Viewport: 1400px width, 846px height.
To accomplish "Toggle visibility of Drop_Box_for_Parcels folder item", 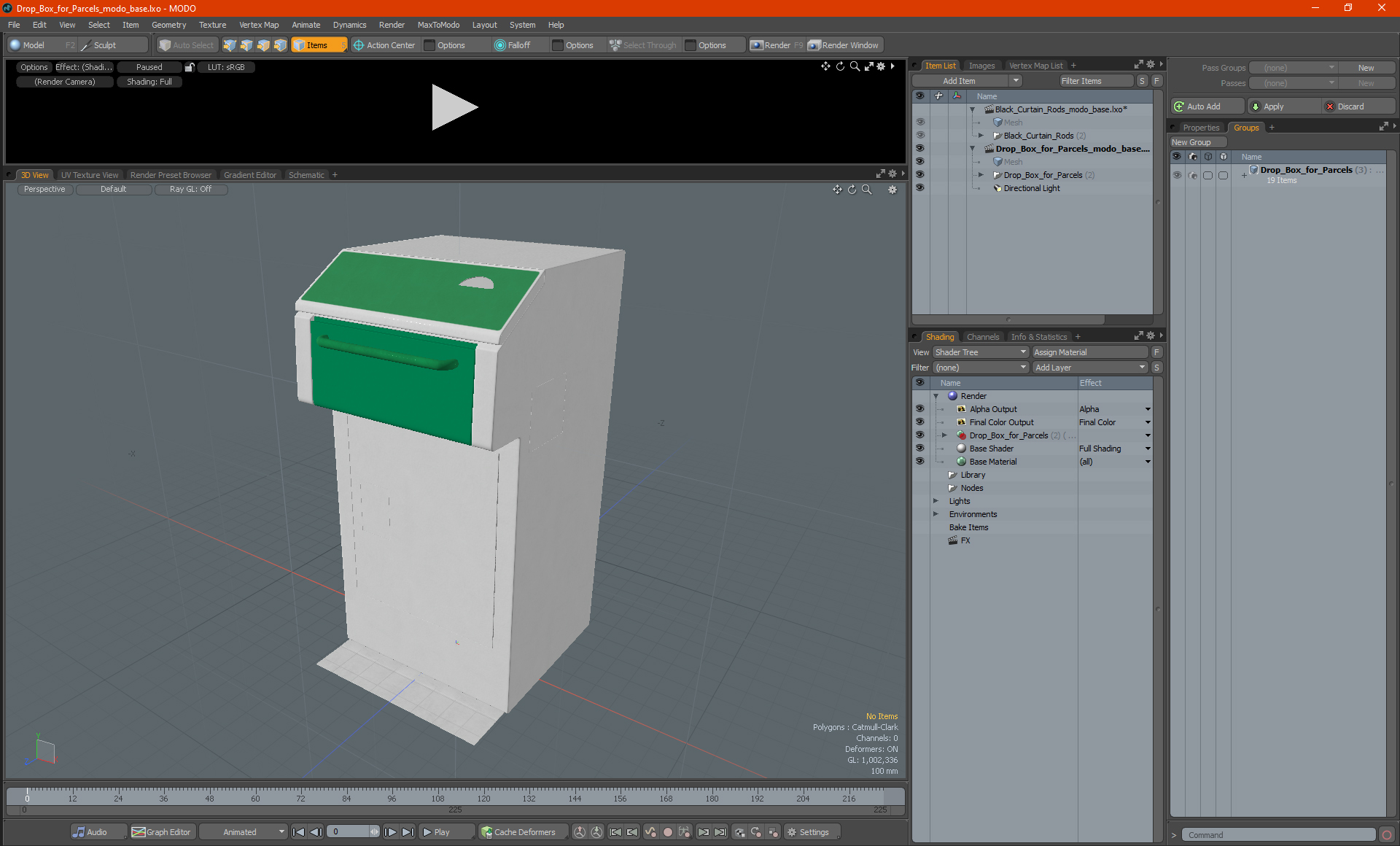I will pyautogui.click(x=919, y=175).
